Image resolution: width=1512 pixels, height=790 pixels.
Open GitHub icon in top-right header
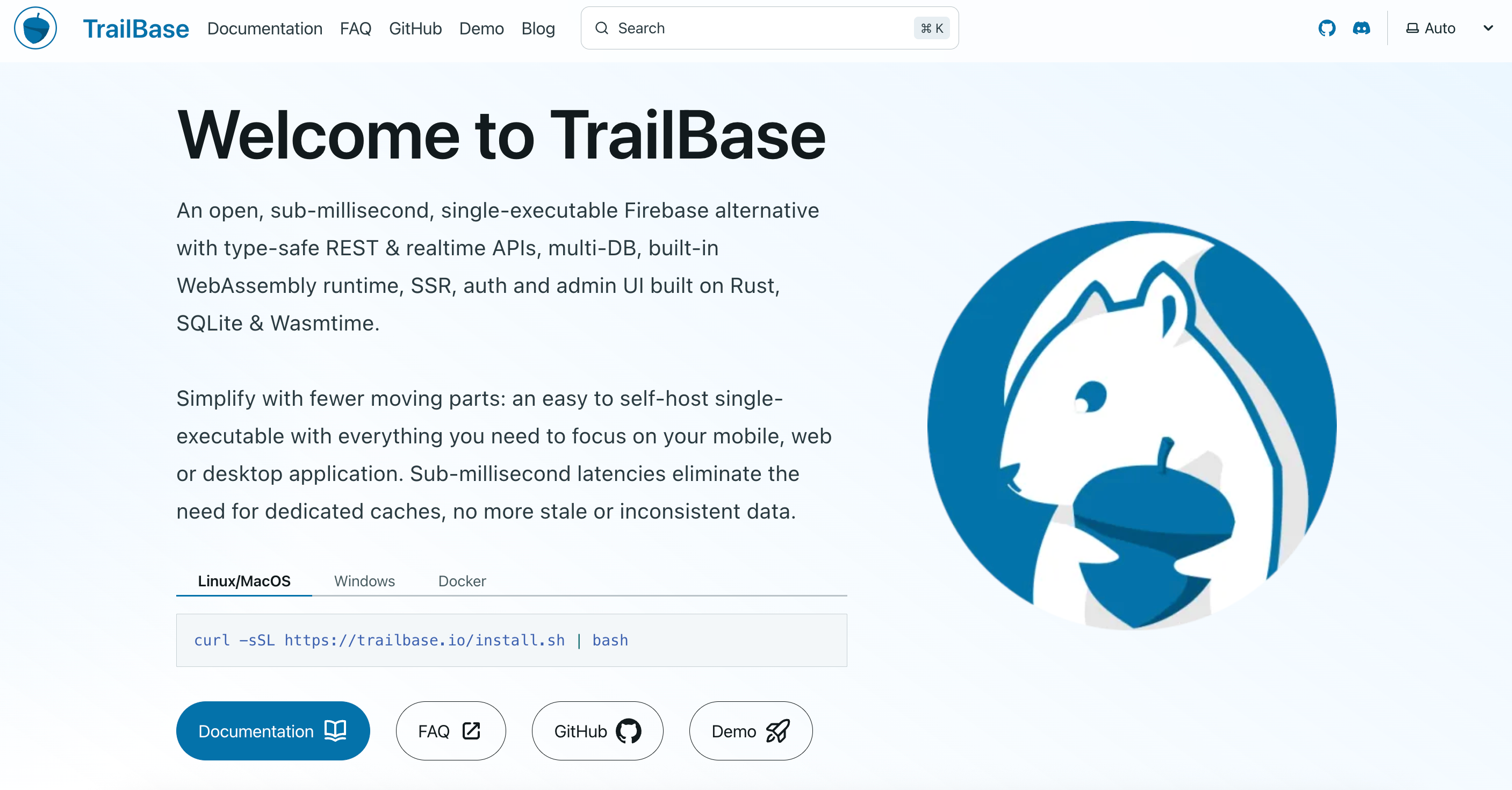click(x=1327, y=28)
